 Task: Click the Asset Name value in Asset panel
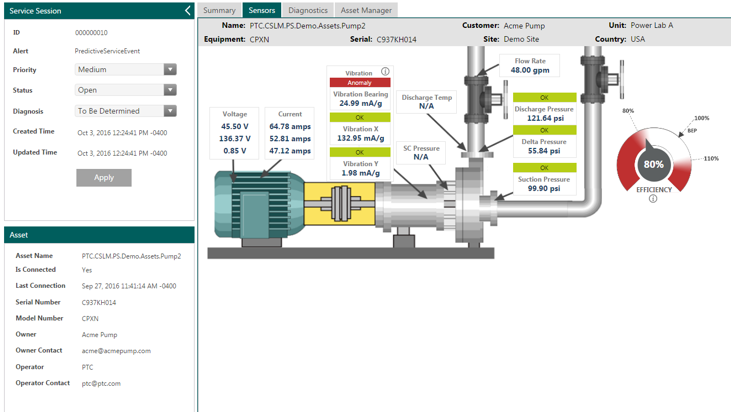131,256
